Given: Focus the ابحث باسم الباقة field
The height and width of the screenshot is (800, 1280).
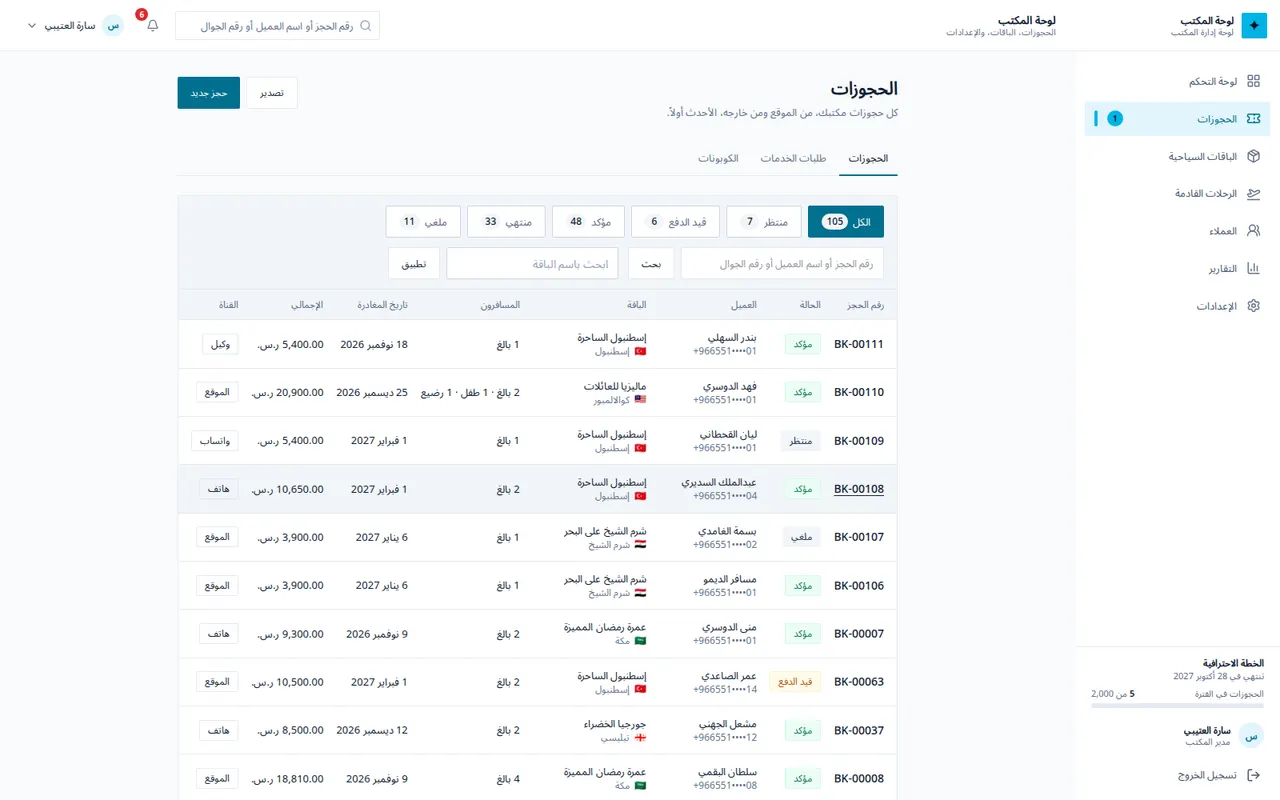Looking at the screenshot, I should (x=532, y=264).
